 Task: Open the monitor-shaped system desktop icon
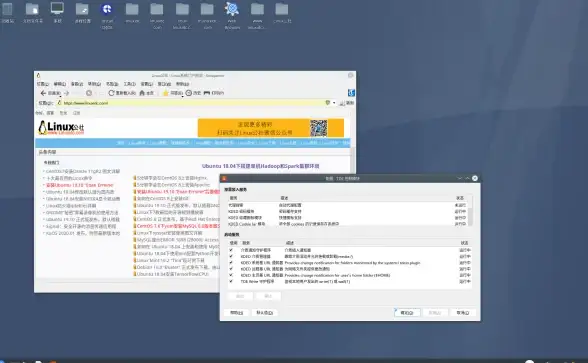pos(57,8)
